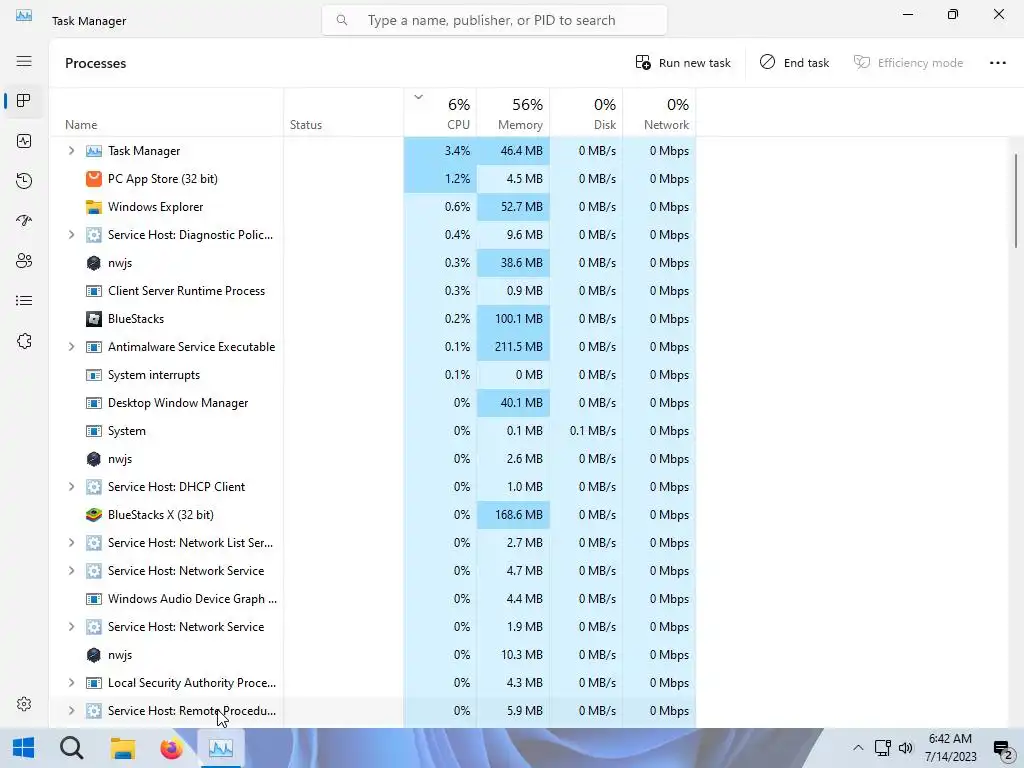Sort by the Name column header
The image size is (1024, 768).
point(167,112)
